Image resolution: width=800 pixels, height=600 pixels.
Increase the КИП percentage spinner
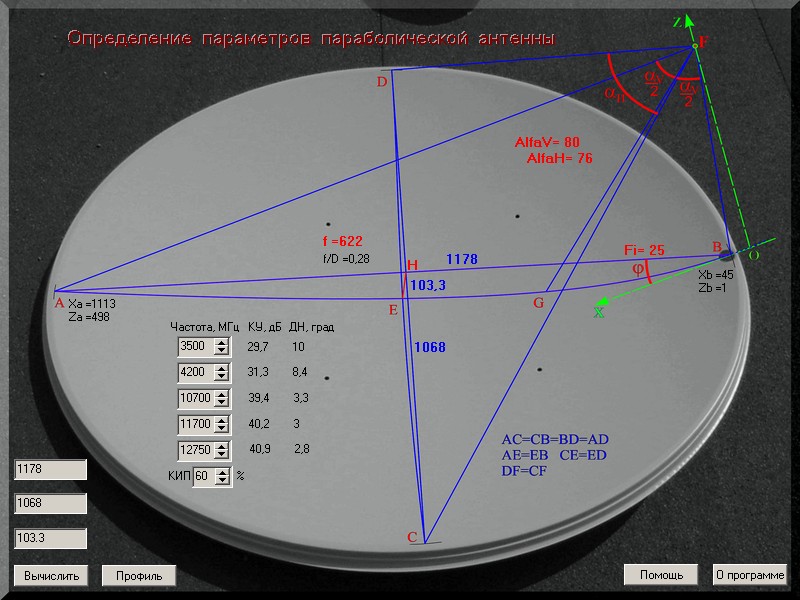[x=222, y=472]
